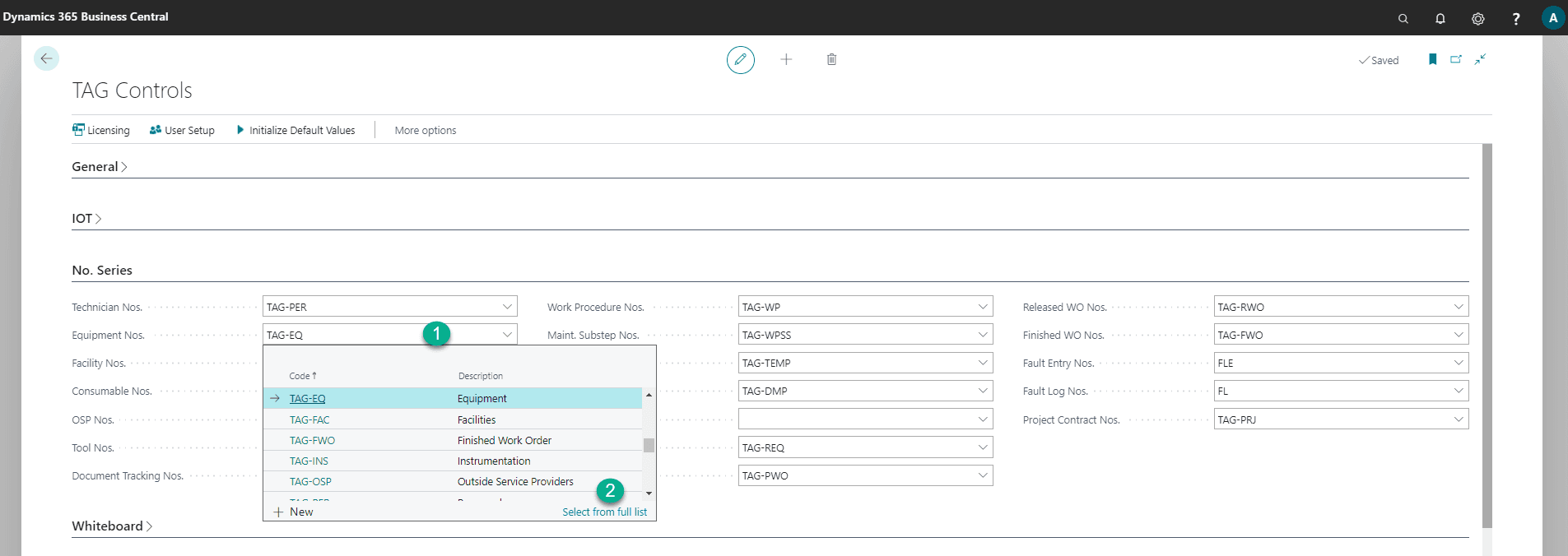1568x556 pixels.
Task: Open the user account avatar A
Action: coord(1553,18)
